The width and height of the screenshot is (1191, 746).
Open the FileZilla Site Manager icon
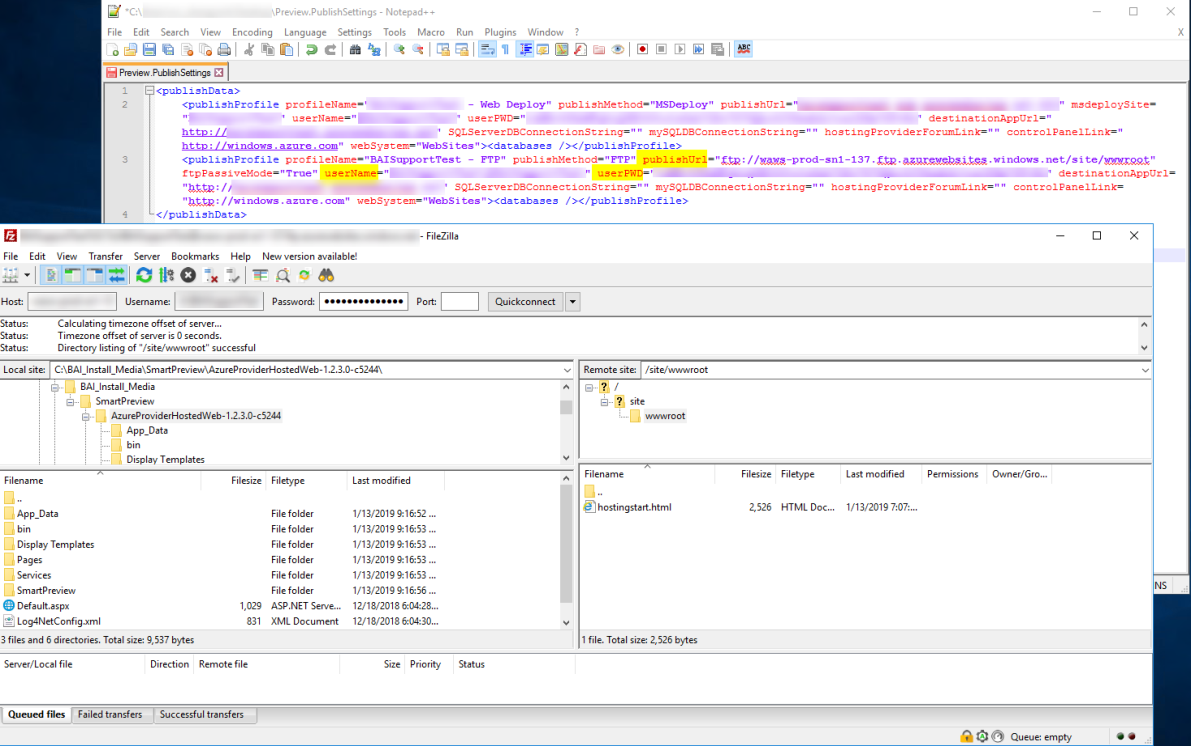pos(11,275)
